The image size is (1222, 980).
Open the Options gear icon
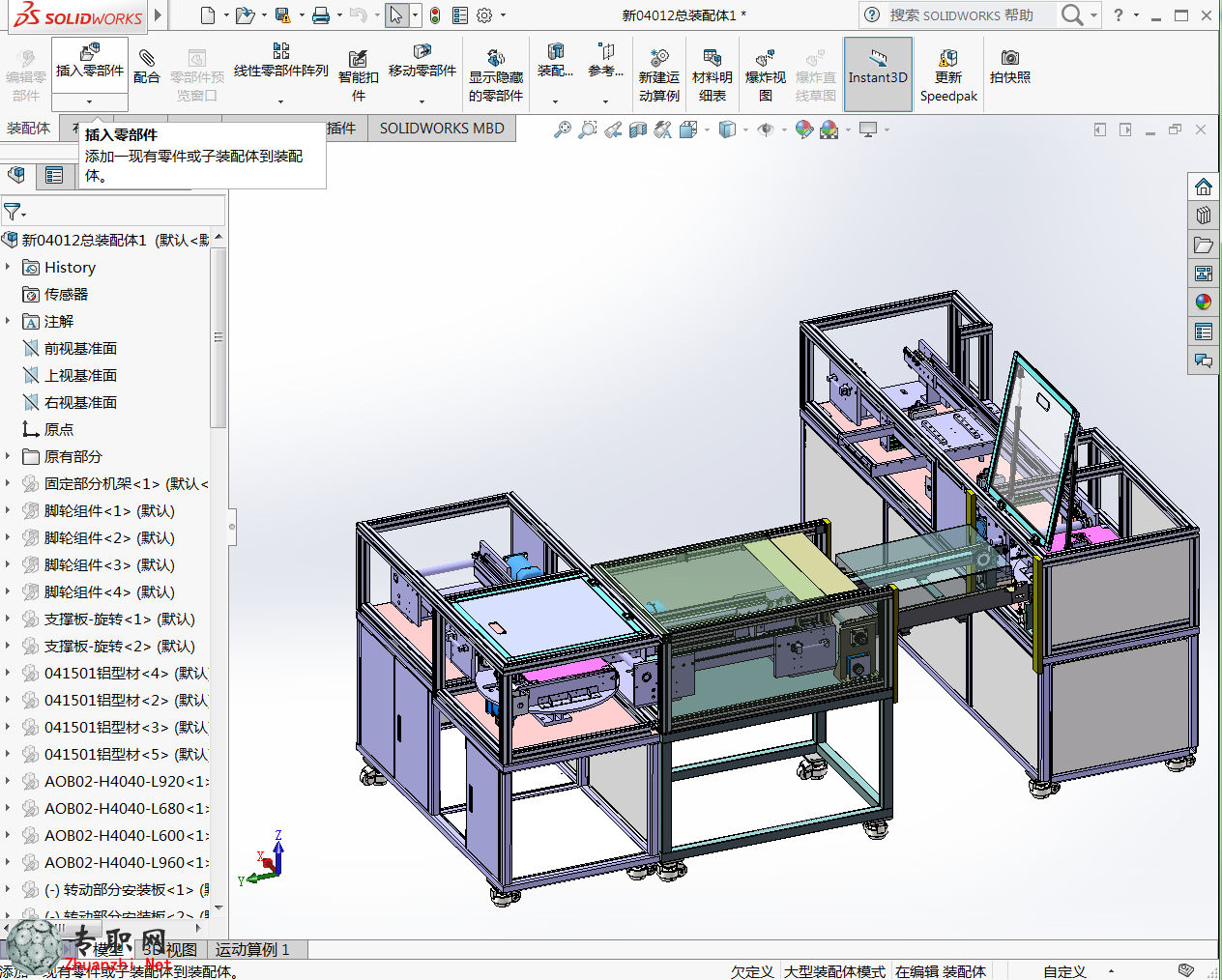point(484,15)
